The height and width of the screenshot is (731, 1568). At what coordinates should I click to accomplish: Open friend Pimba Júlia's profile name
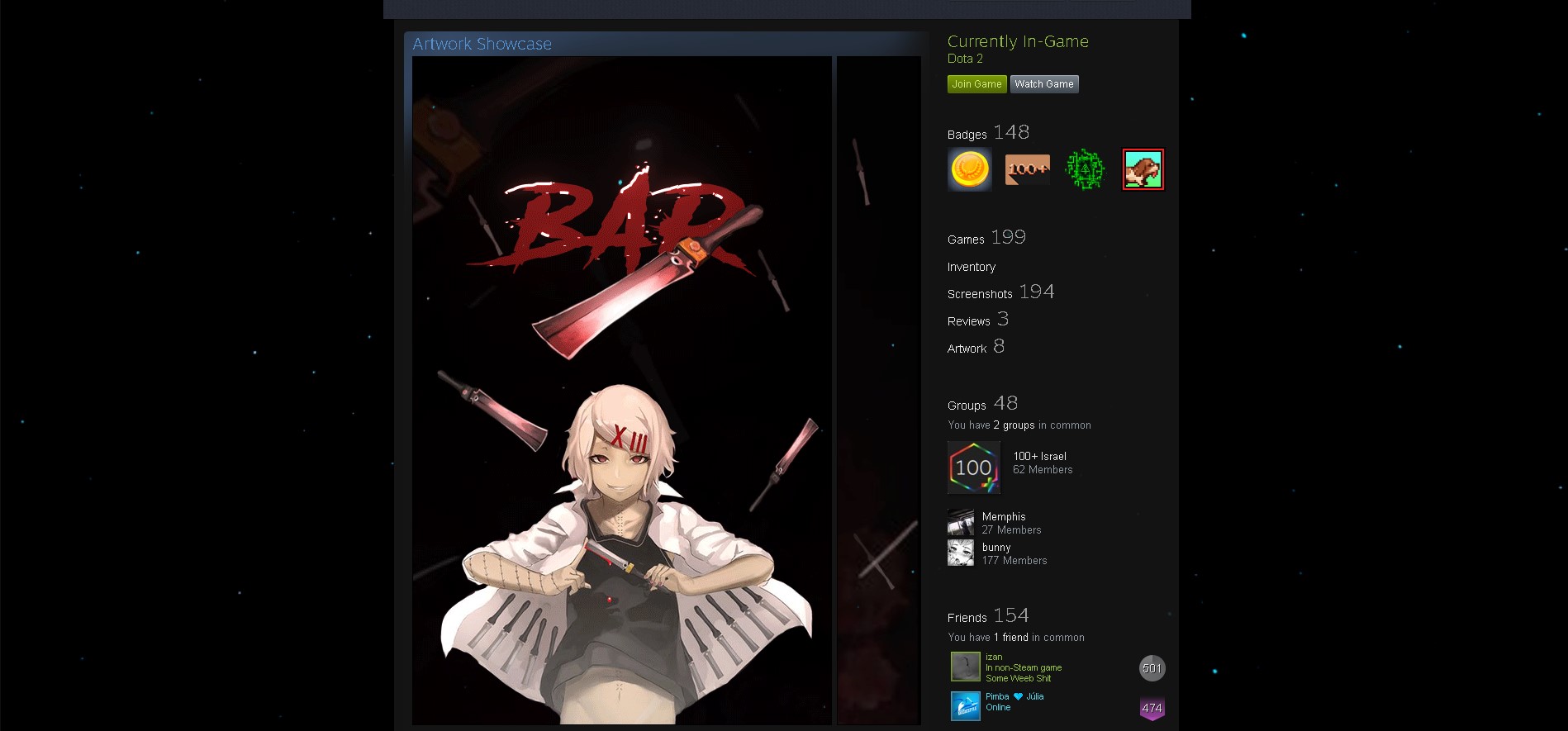tap(1014, 696)
